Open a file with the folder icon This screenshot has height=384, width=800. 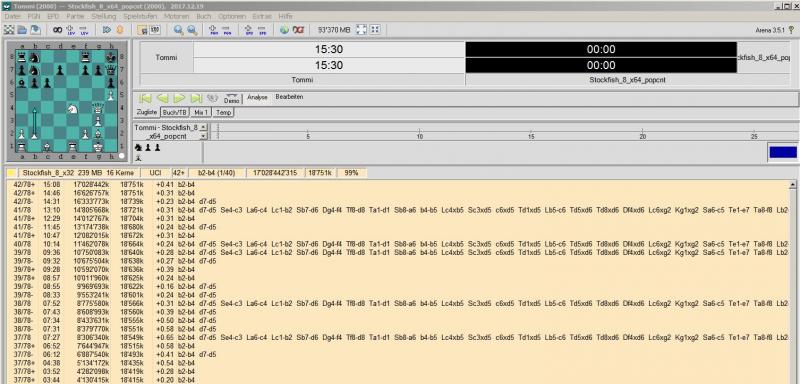(22, 30)
